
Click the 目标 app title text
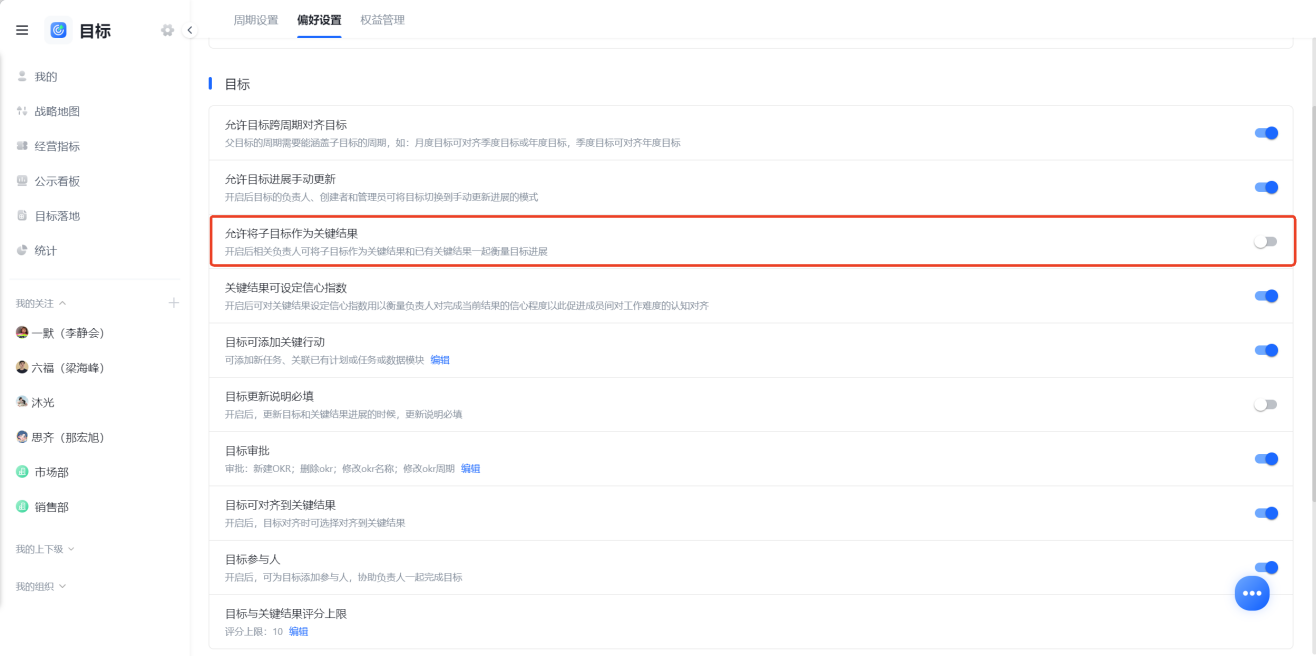pyautogui.click(x=95, y=31)
